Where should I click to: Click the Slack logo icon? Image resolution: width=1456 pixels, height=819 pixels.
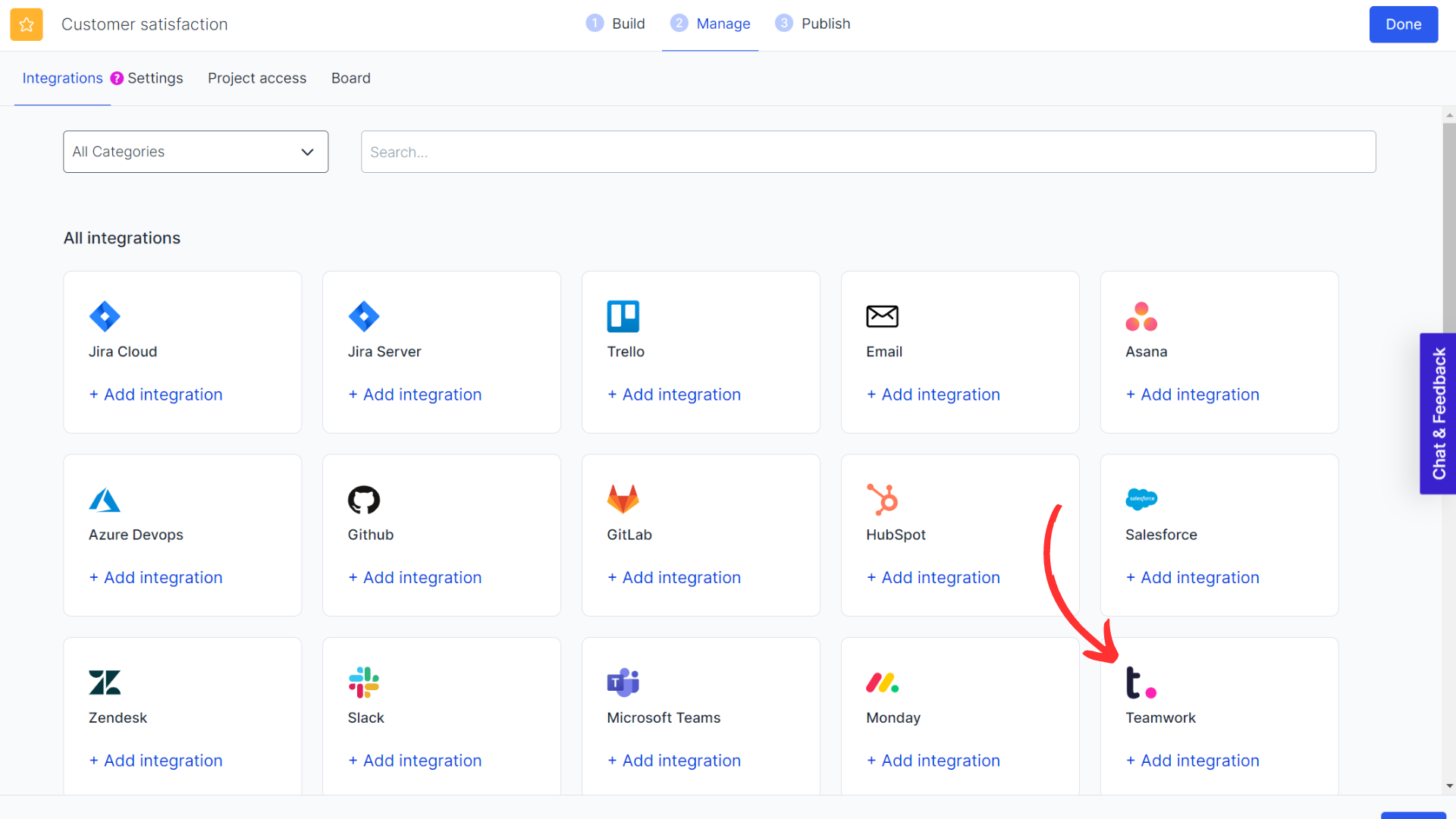[x=363, y=682]
